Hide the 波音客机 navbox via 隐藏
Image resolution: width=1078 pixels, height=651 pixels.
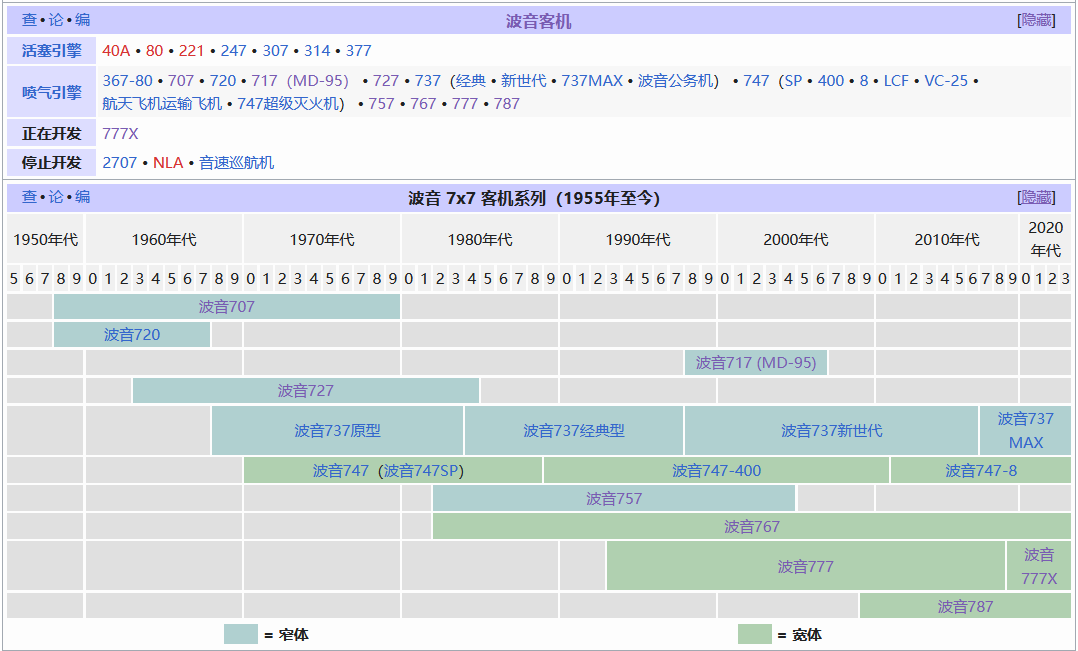(x=1036, y=20)
